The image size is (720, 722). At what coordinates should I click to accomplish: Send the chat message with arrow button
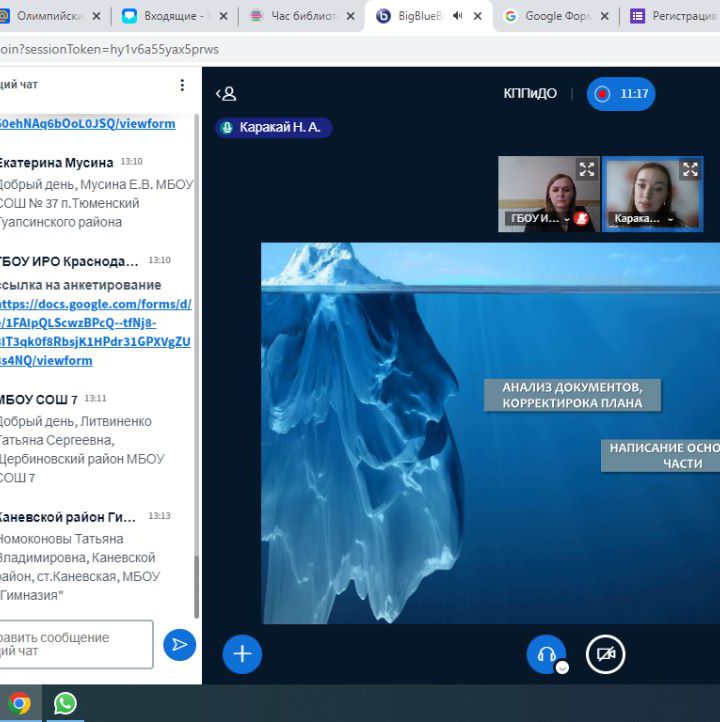pos(179,645)
